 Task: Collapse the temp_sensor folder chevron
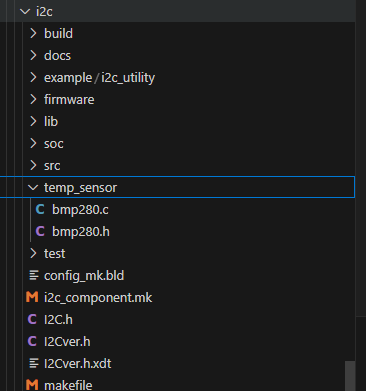coord(33,188)
